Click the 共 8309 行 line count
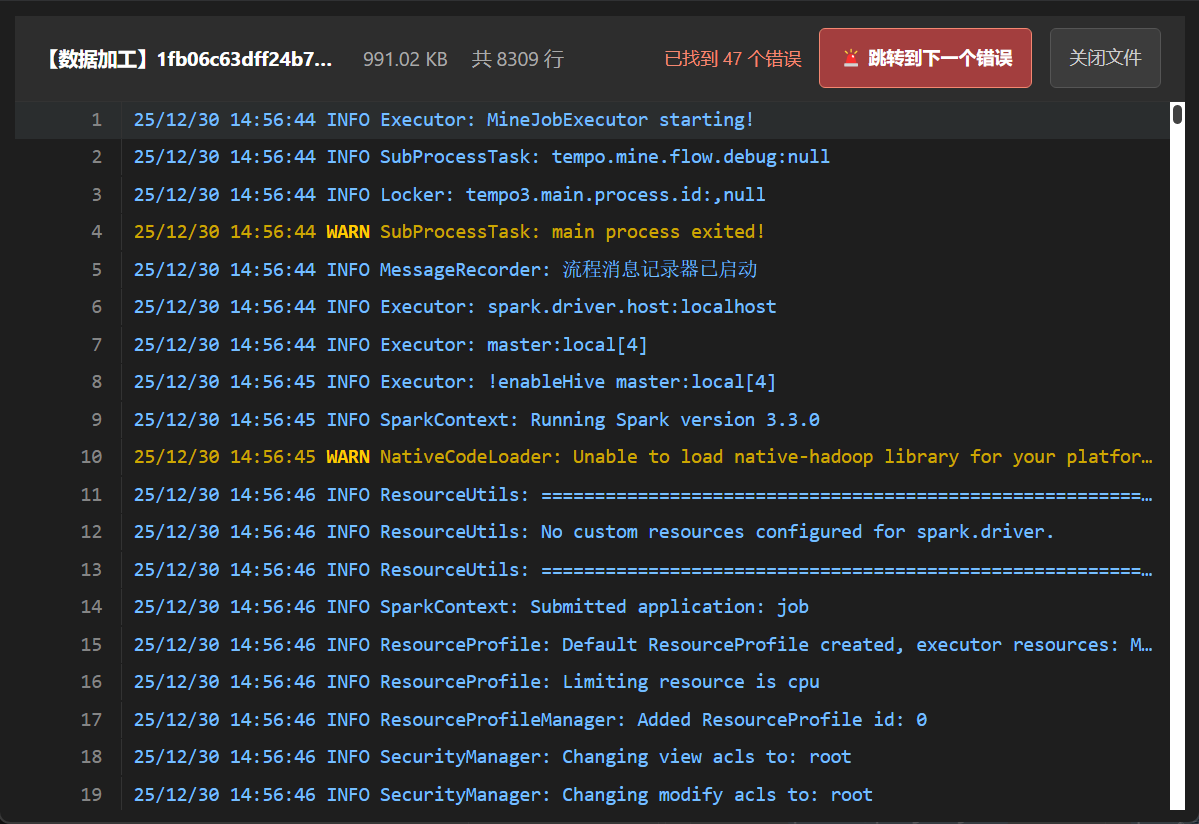Image resolution: width=1199 pixels, height=824 pixels. pyautogui.click(x=518, y=59)
